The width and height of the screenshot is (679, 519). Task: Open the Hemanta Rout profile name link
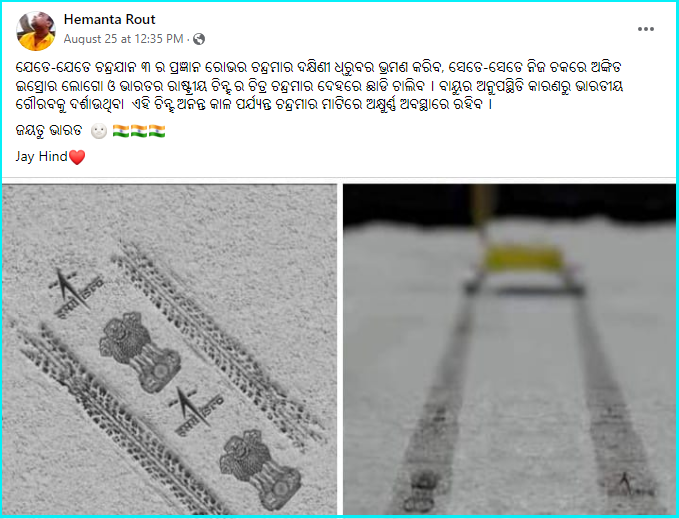point(109,19)
